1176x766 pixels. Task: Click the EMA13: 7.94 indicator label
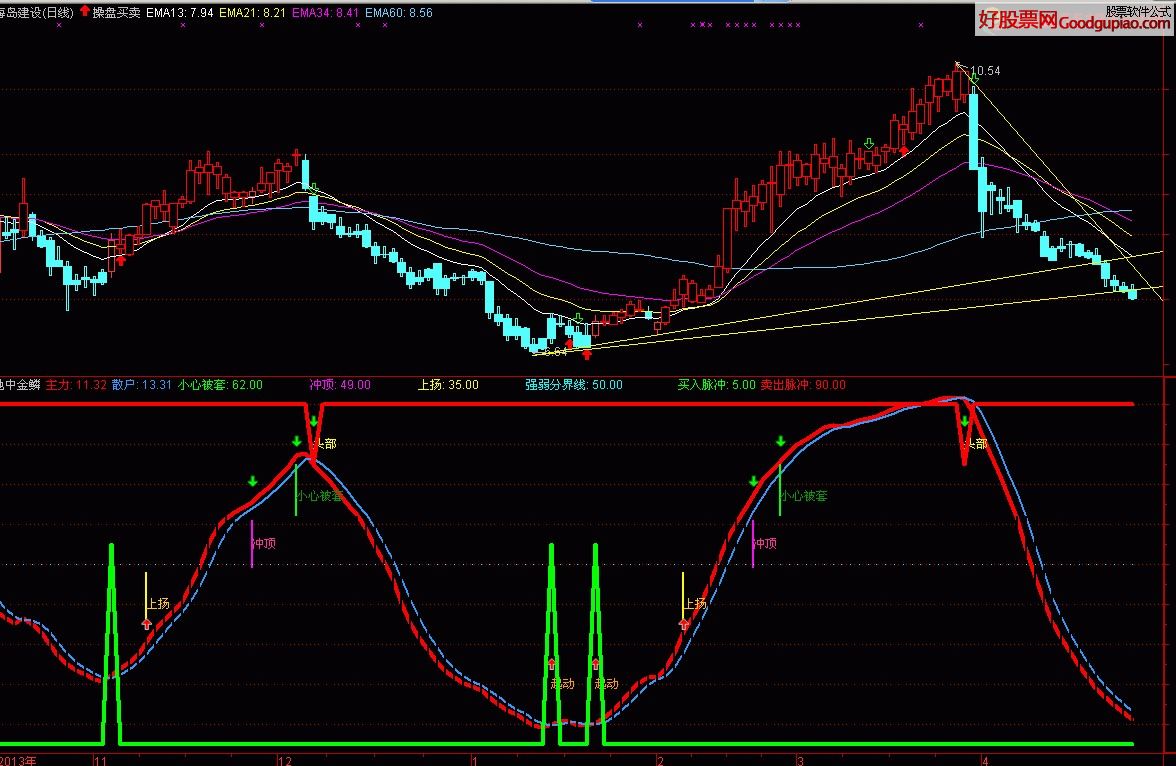tap(177, 13)
